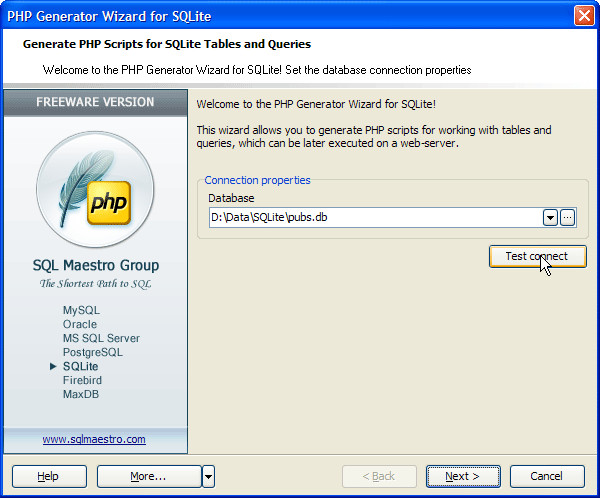Screen dimensions: 600x498
Task: Proceed with the Next > button
Action: pos(463,476)
